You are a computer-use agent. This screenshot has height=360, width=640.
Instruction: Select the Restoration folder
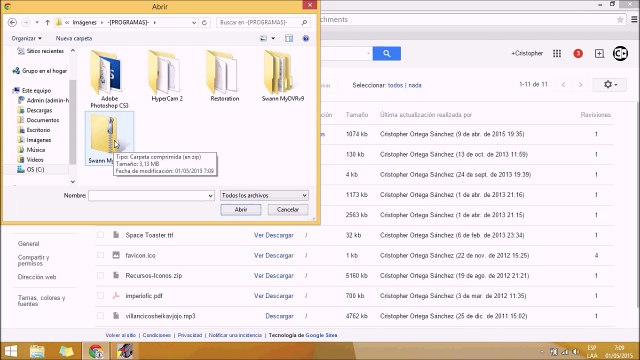pyautogui.click(x=224, y=76)
